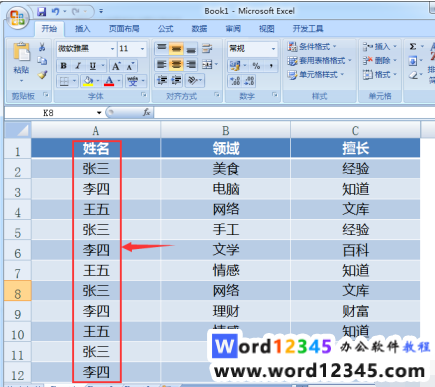This screenshot has width=435, height=387.
Task: Click the 插入 cells button
Action: [x=380, y=46]
